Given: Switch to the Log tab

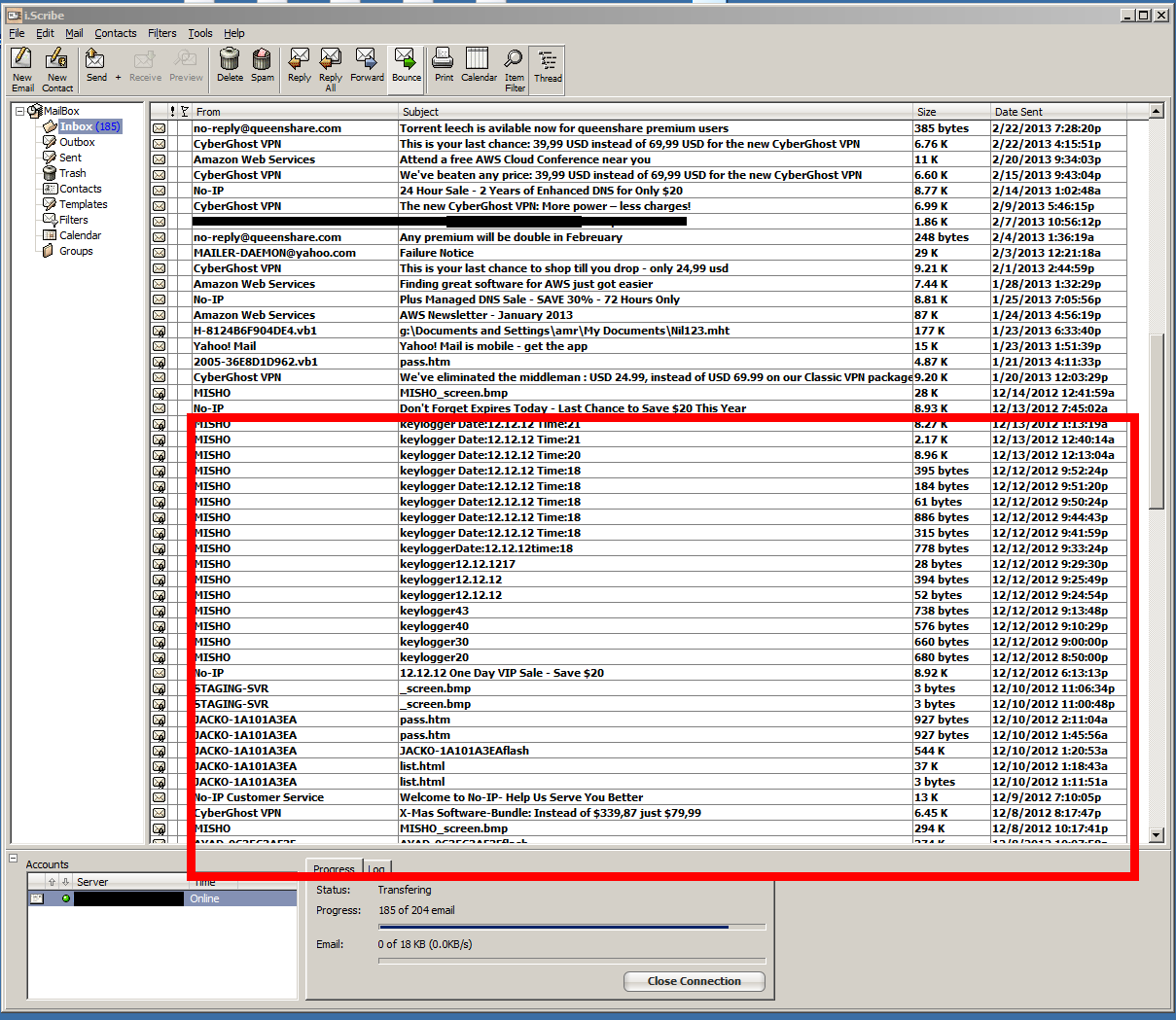Looking at the screenshot, I should (x=376, y=868).
